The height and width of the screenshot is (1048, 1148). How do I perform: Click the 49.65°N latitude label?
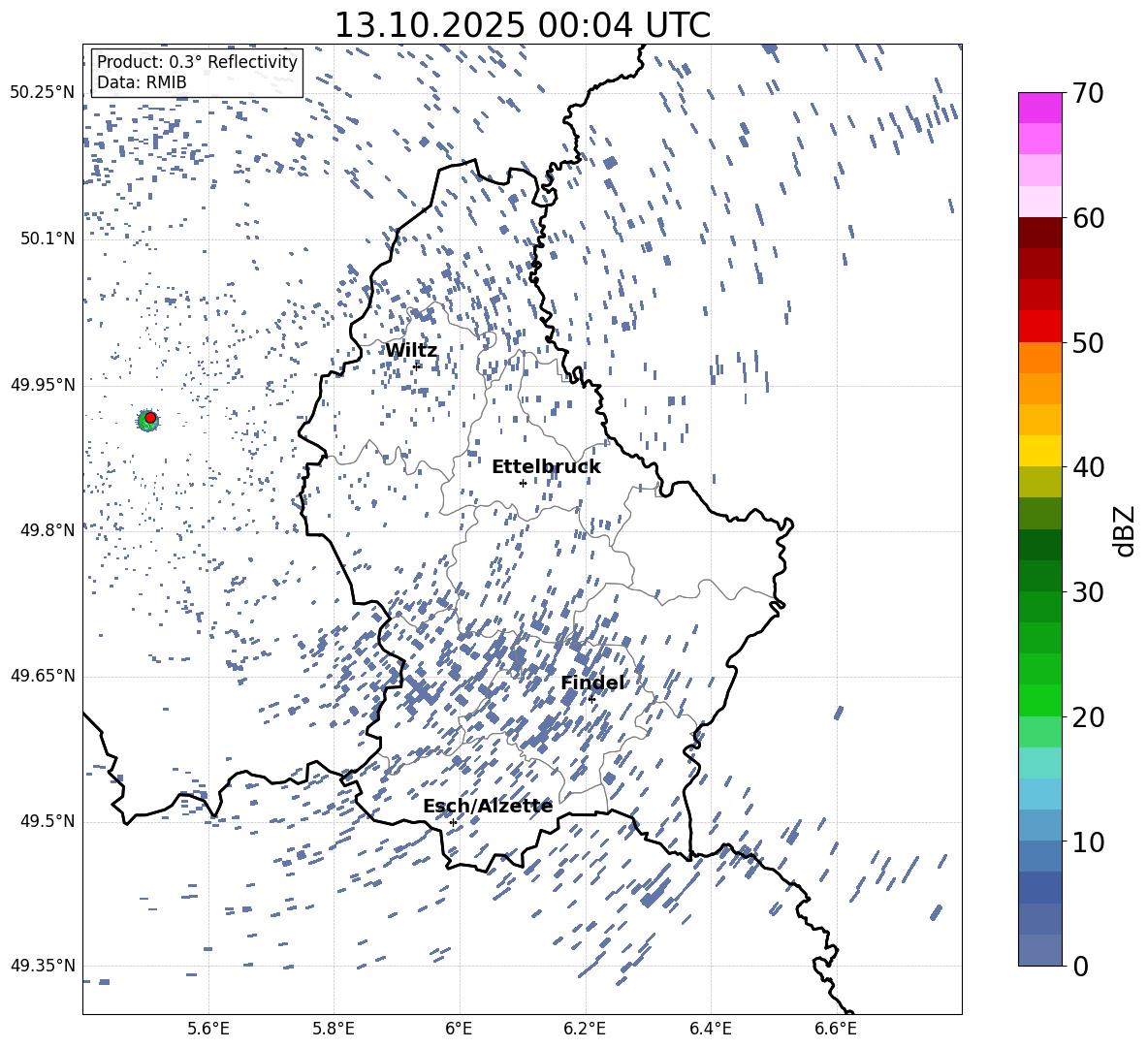(43, 675)
